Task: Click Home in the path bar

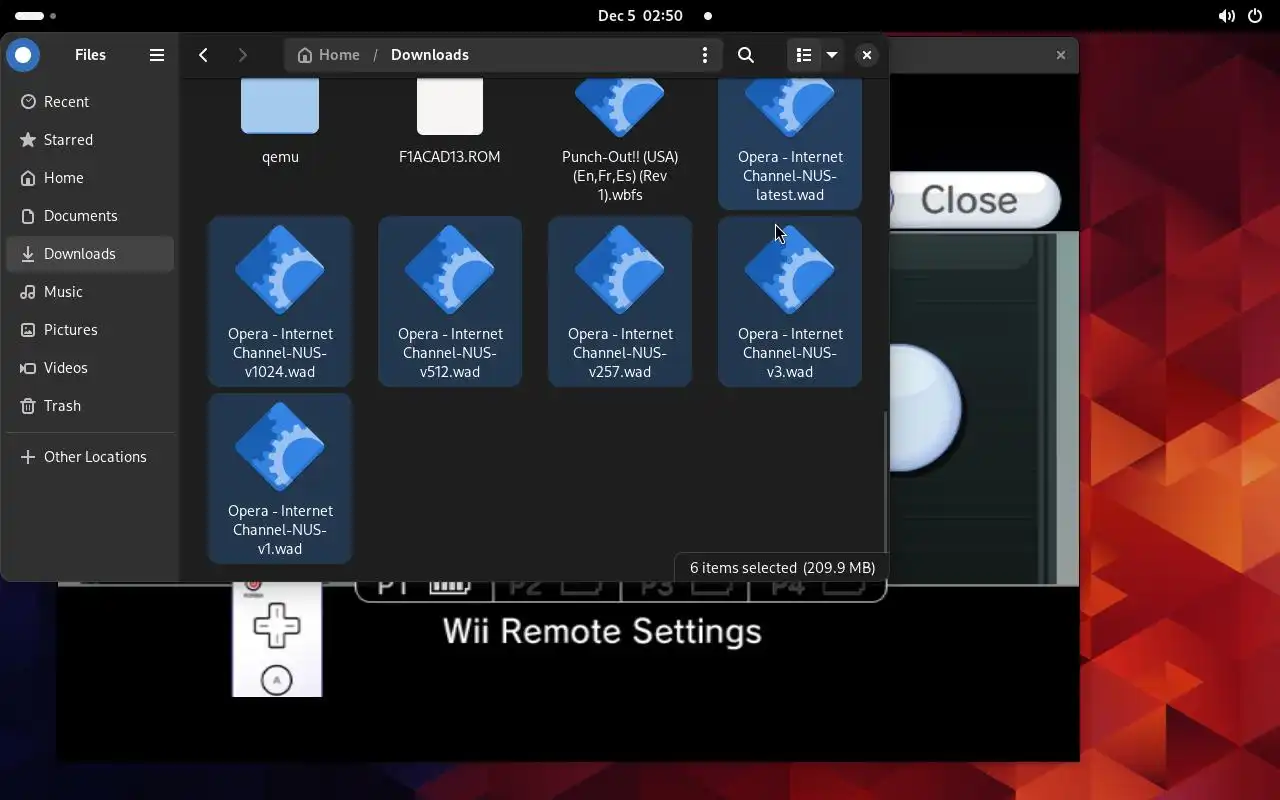Action: 328,55
